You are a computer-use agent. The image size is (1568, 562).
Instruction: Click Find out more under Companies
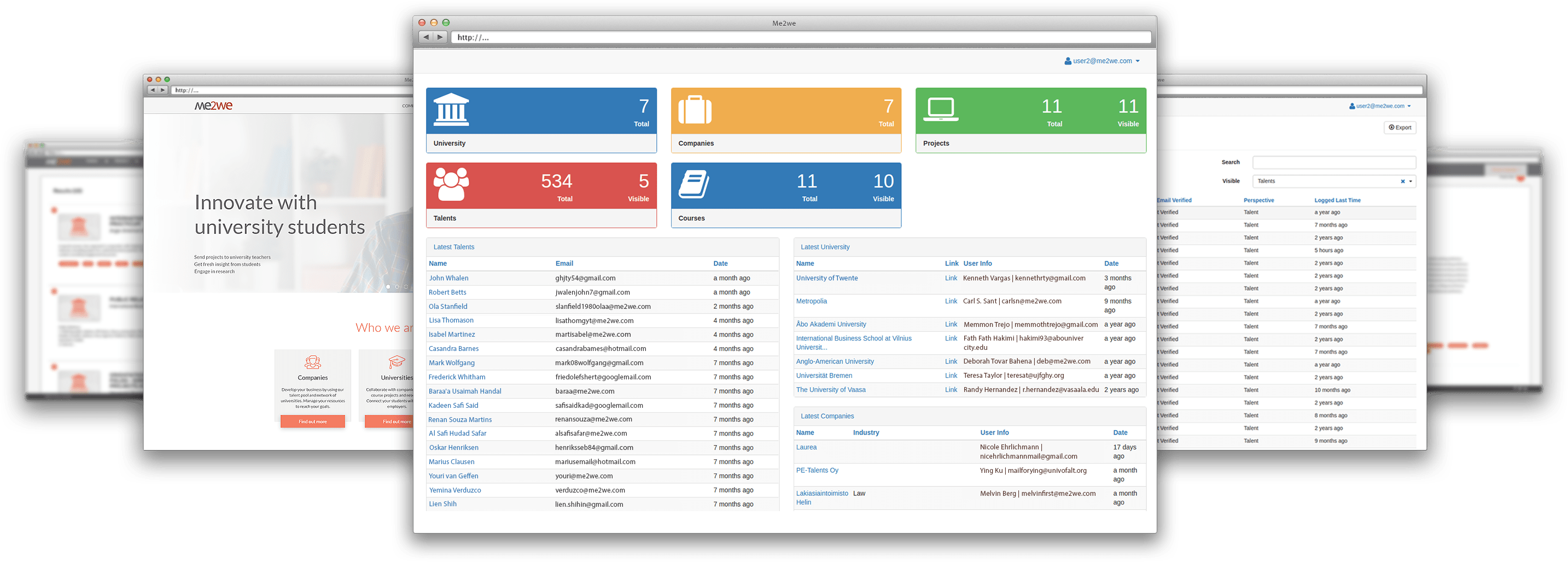[312, 421]
